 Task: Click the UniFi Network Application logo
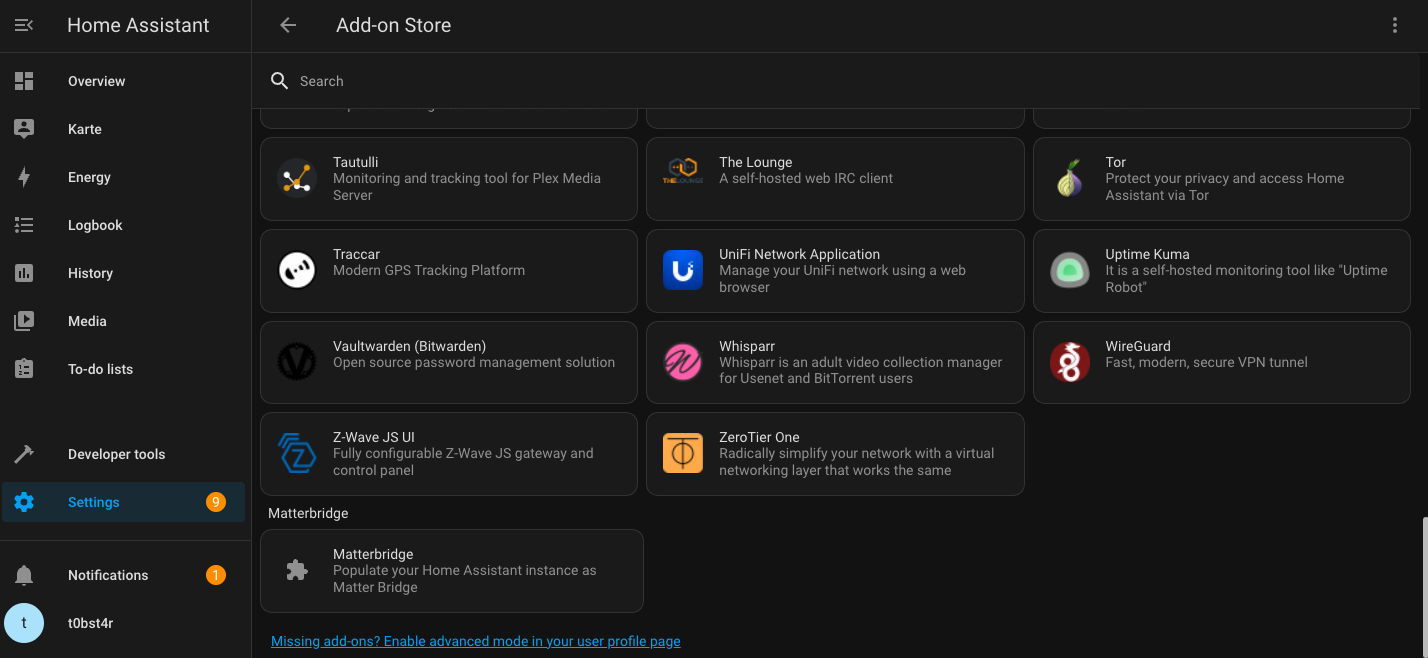click(683, 270)
